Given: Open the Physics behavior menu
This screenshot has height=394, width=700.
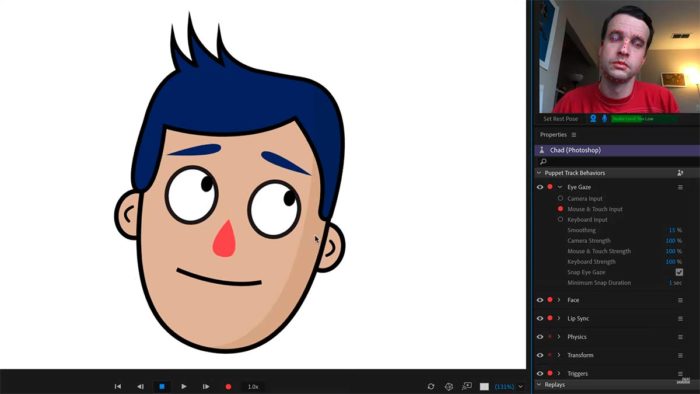Looking at the screenshot, I should coord(680,337).
